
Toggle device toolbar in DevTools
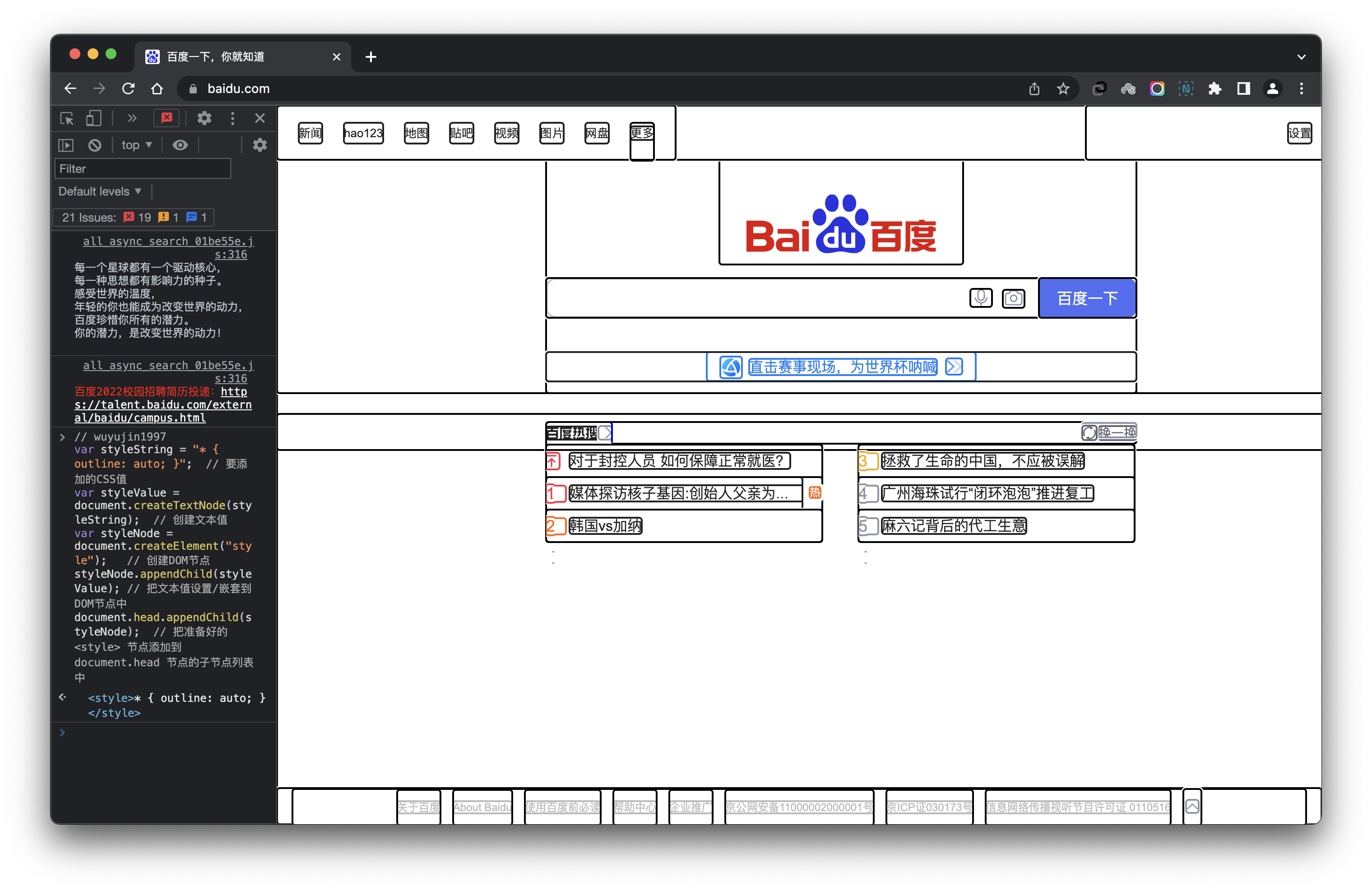point(93,118)
